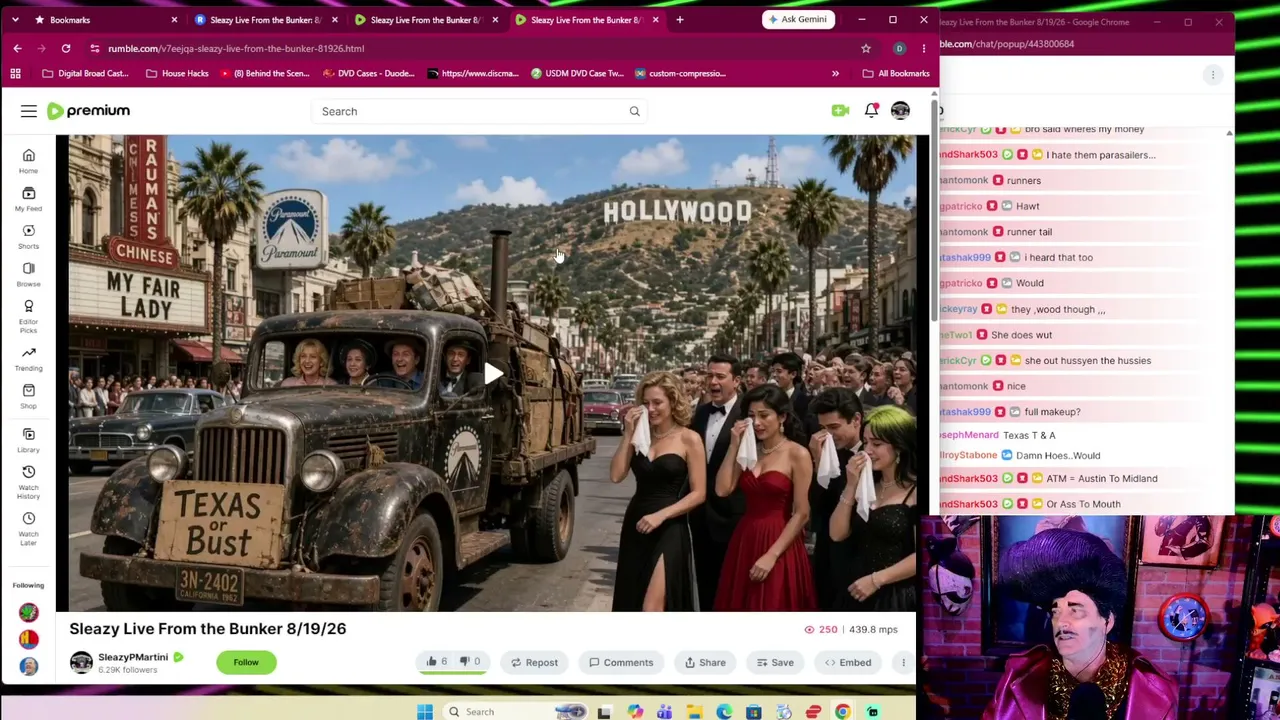Play the video with center play button

click(x=493, y=374)
